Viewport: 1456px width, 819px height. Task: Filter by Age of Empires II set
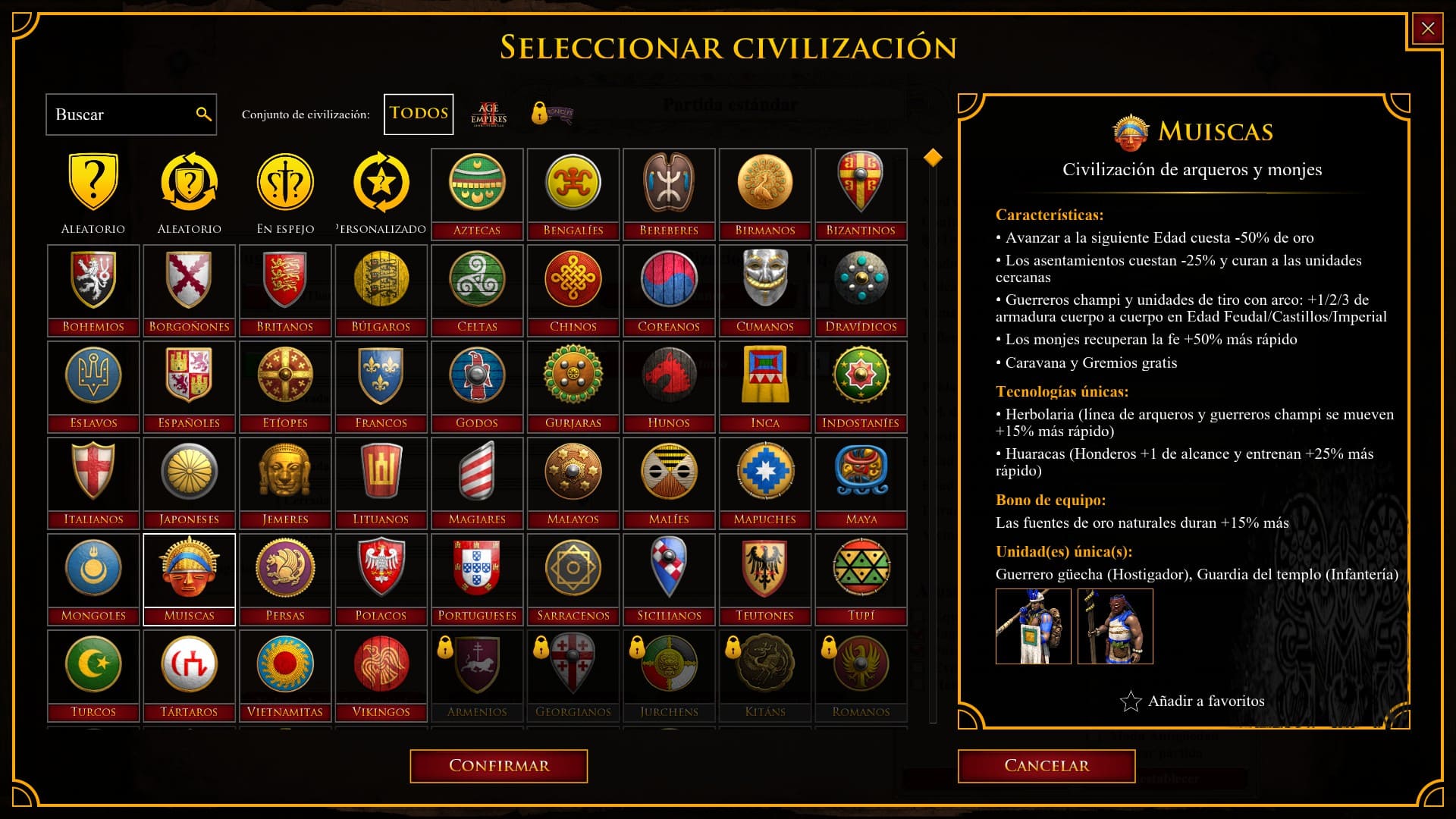tap(489, 114)
